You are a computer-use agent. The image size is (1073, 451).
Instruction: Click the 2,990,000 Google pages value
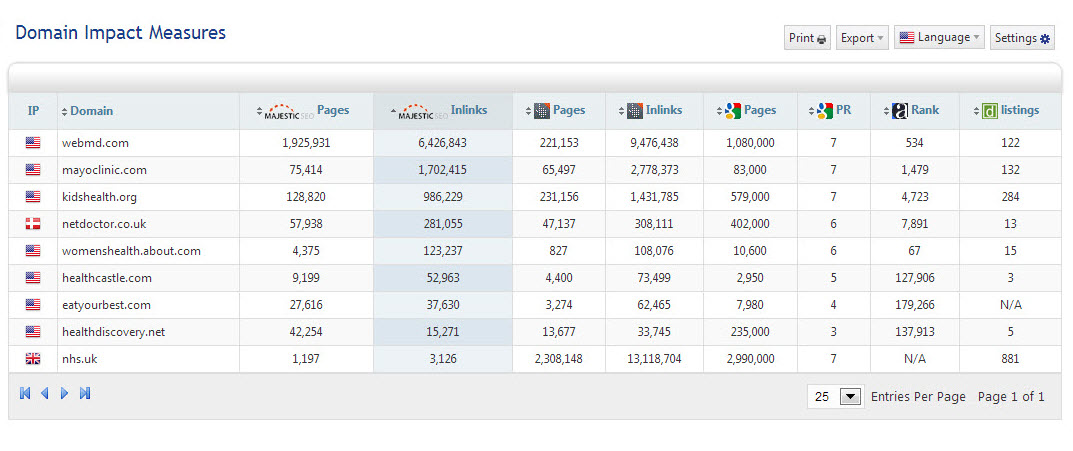pos(751,359)
